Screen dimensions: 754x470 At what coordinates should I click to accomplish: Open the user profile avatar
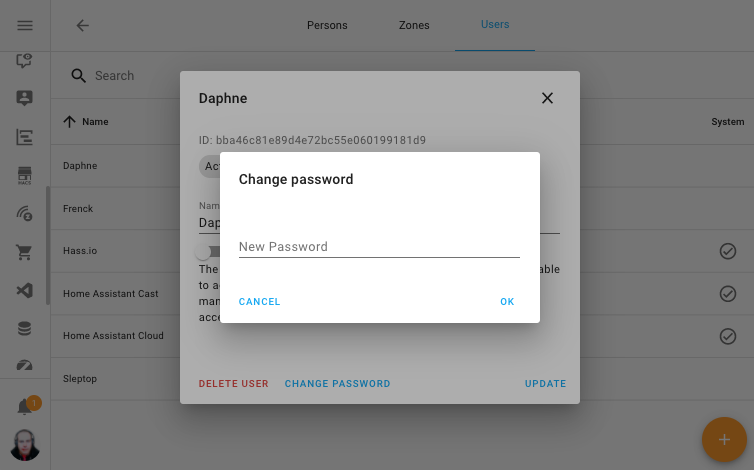25,445
